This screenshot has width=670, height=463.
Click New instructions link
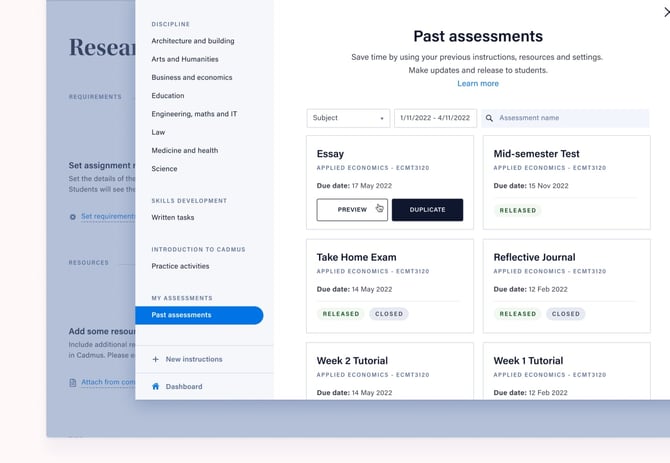[194, 360]
